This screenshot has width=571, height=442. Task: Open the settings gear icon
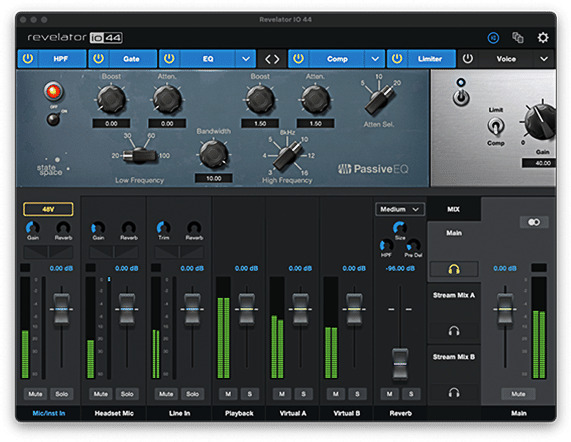pyautogui.click(x=543, y=38)
